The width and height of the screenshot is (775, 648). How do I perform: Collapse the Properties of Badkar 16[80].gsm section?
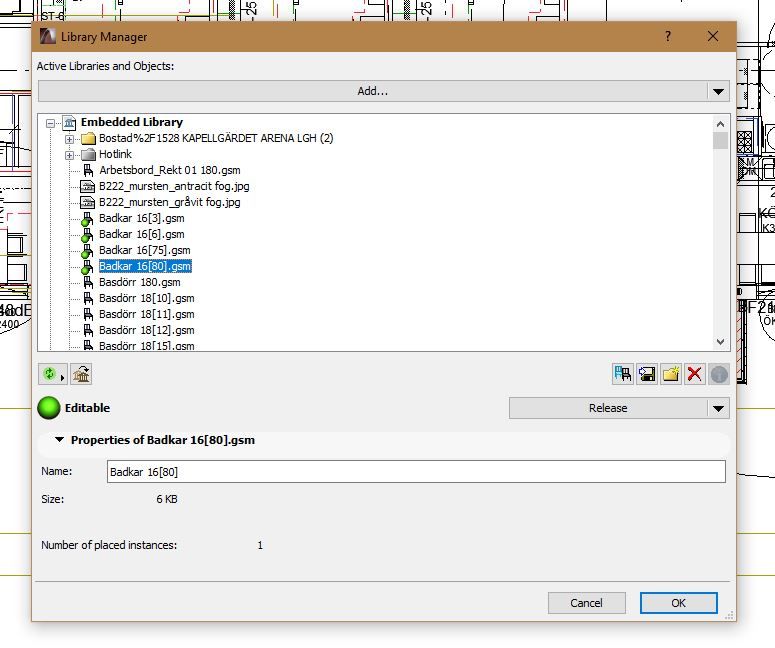(x=59, y=439)
